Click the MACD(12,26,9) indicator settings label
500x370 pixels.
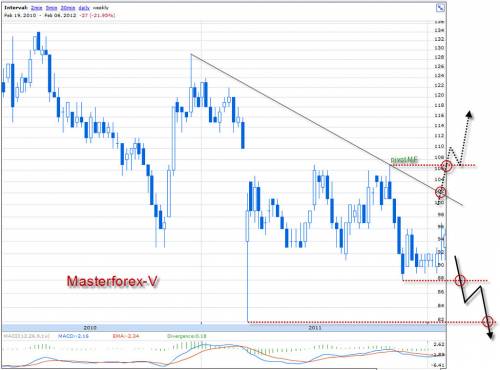pyautogui.click(x=27, y=336)
